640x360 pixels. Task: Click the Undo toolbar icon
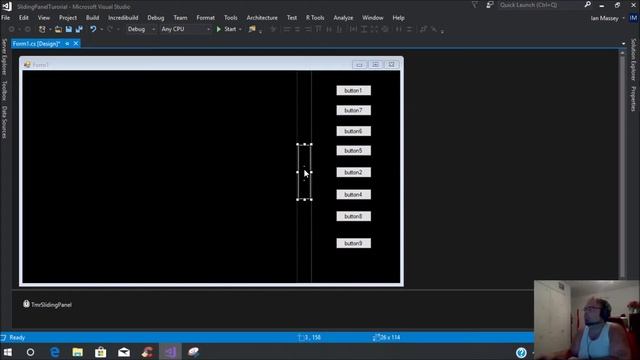pyautogui.click(x=93, y=29)
